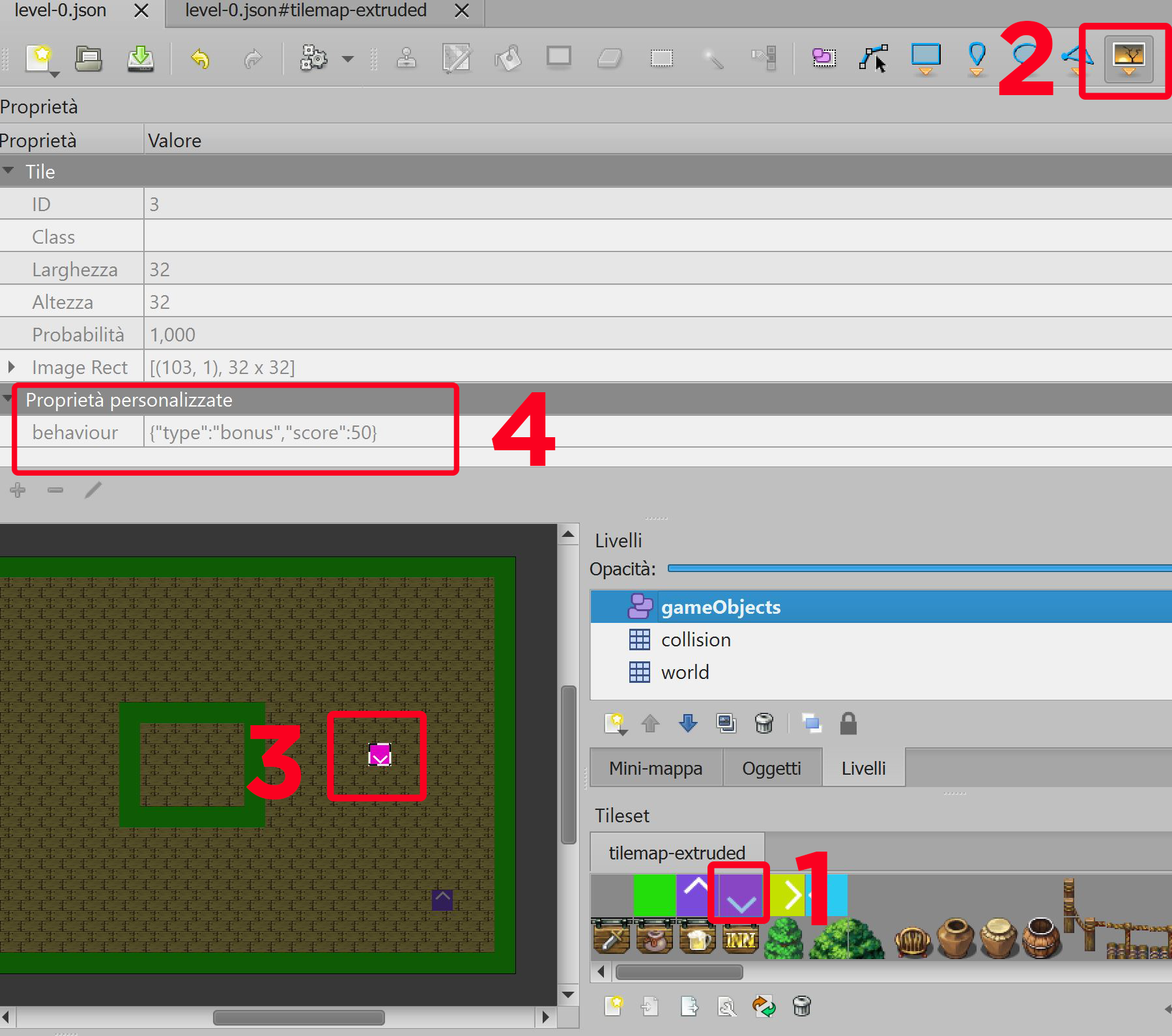The height and width of the screenshot is (1036, 1172).
Task: Select the Insert Rectangle tool
Action: [x=926, y=59]
